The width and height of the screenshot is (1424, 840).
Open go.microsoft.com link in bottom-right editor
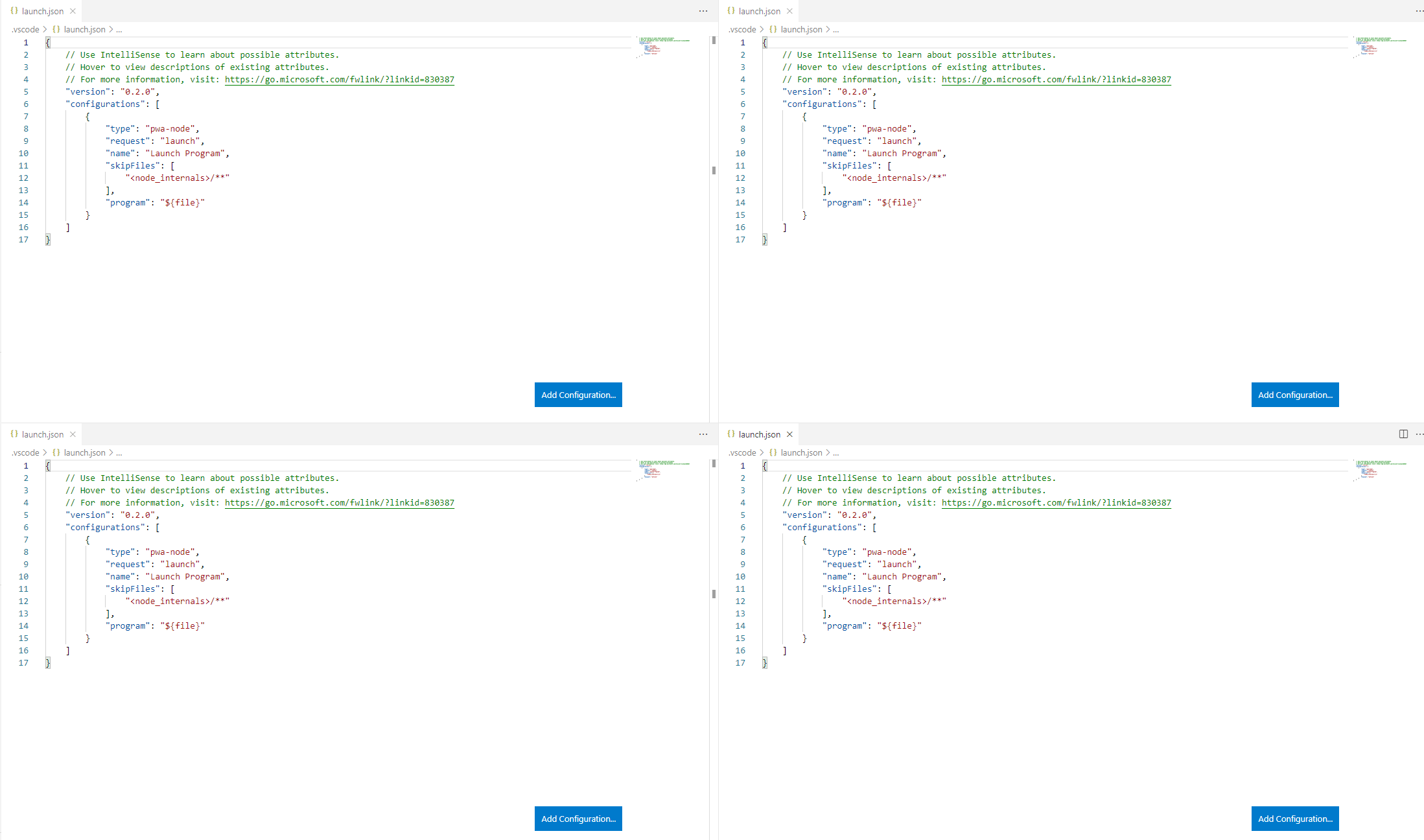tap(1056, 503)
